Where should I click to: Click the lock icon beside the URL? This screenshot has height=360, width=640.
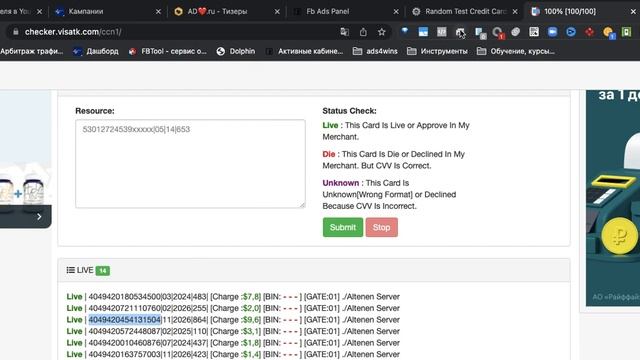click(16, 32)
